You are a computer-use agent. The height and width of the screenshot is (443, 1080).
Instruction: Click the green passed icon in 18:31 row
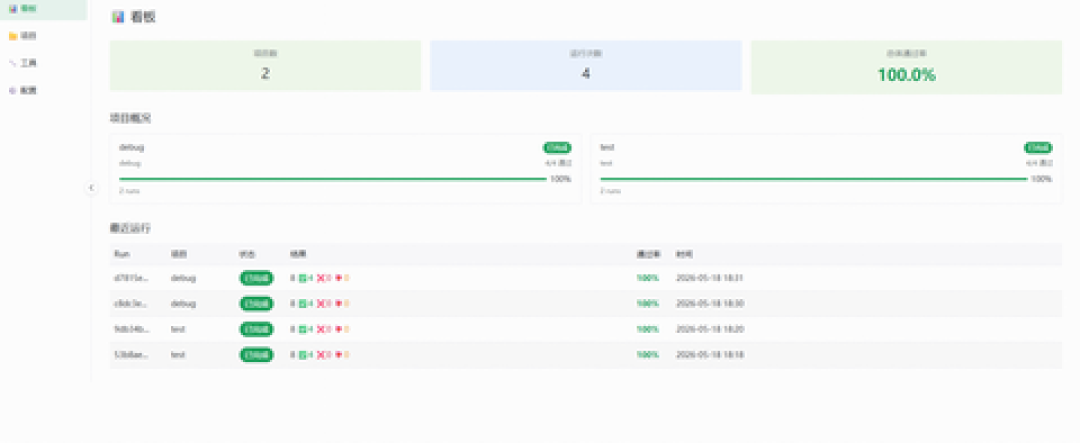pos(302,278)
